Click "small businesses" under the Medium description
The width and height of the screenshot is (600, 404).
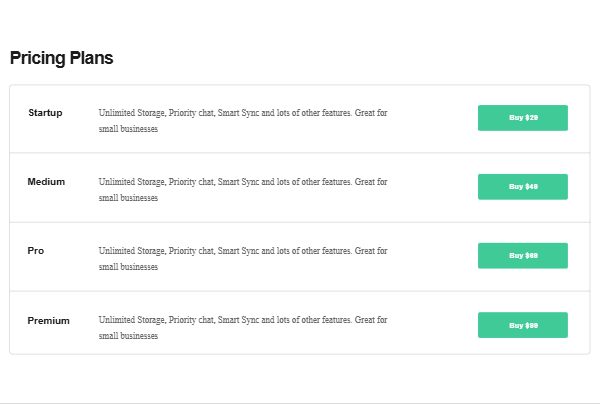pyautogui.click(x=128, y=198)
